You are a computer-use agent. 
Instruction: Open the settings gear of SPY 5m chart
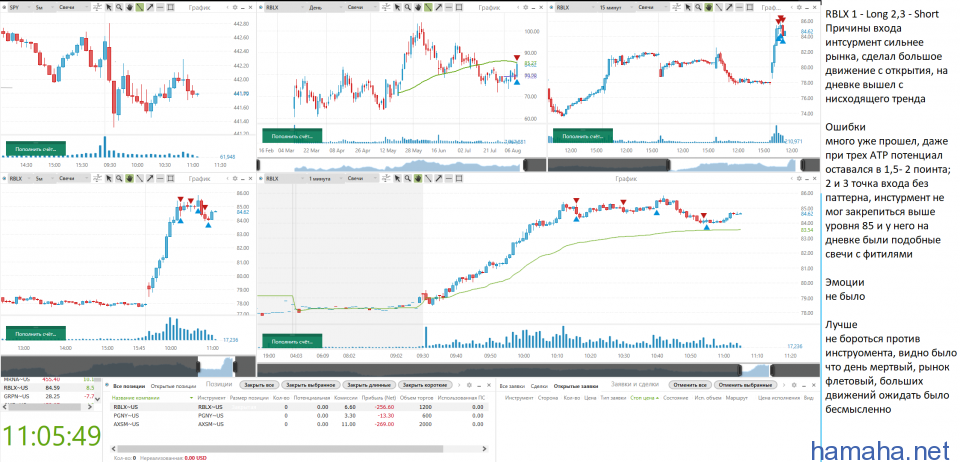point(235,7)
